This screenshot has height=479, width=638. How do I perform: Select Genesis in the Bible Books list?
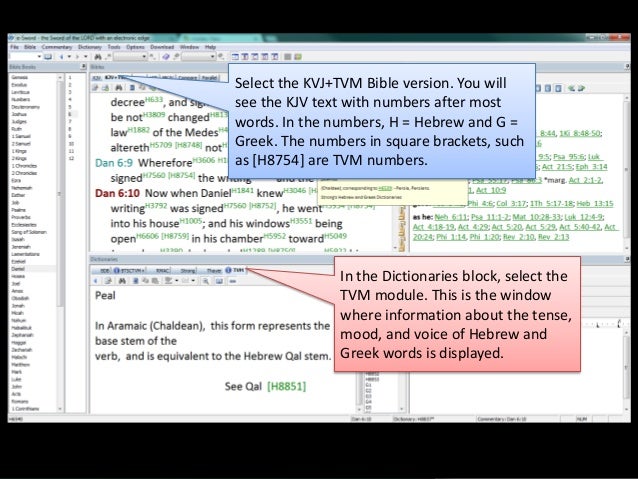pos(20,77)
